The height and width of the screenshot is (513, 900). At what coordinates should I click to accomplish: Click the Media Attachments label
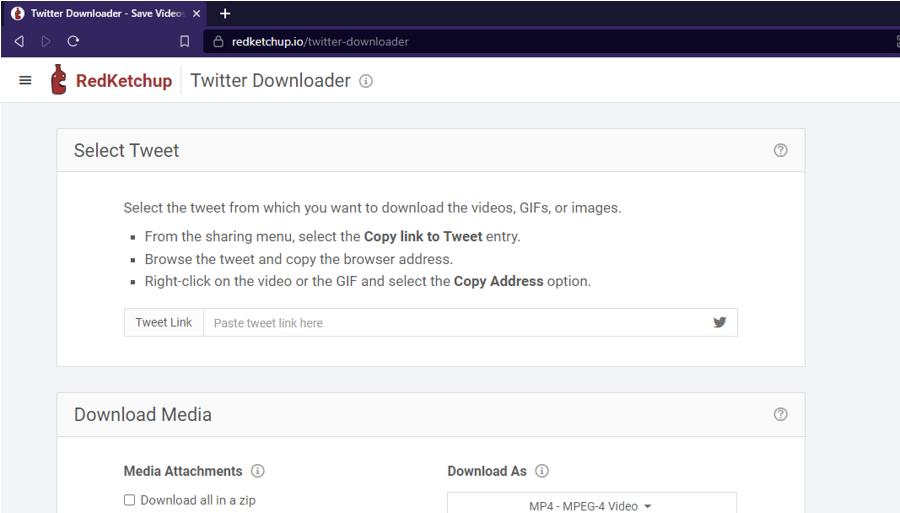183,471
